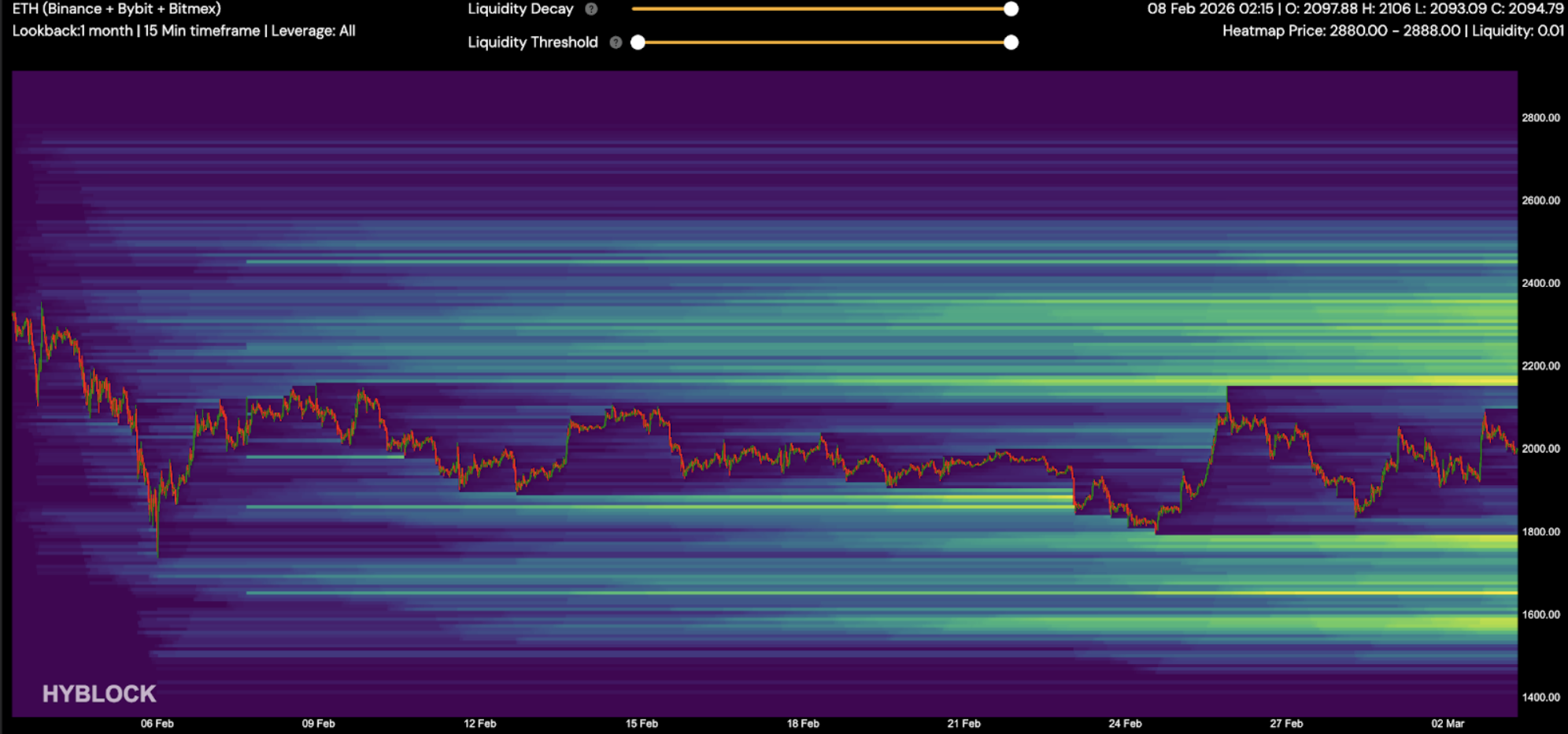This screenshot has width=1568, height=734.
Task: Click the 06 Feb date label
Action: pyautogui.click(x=157, y=724)
